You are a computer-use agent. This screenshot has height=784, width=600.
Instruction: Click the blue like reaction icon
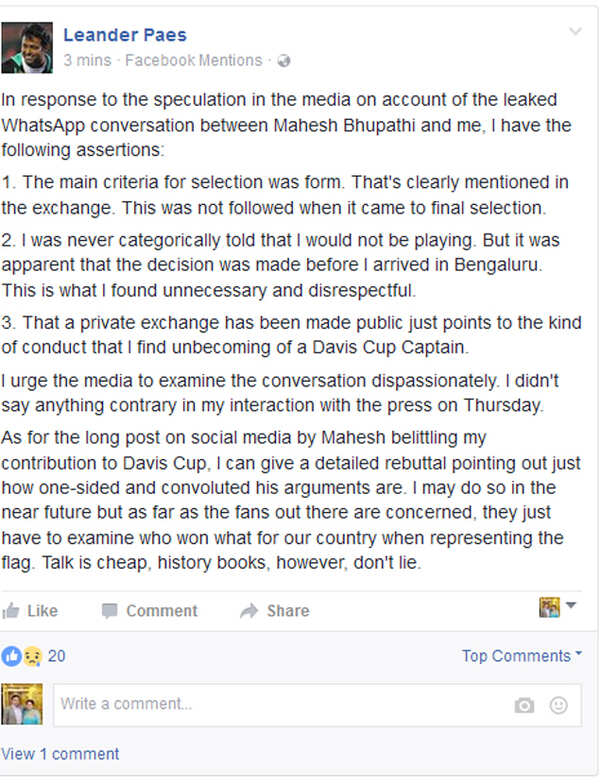[12, 656]
